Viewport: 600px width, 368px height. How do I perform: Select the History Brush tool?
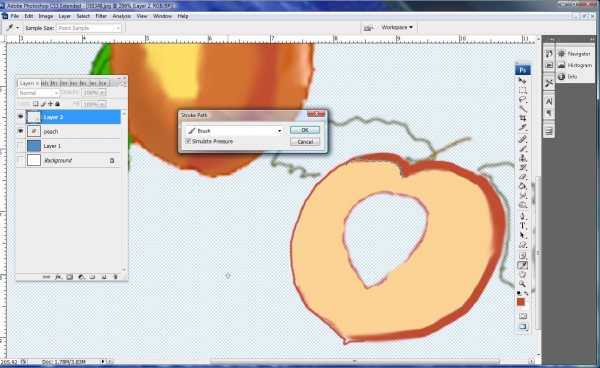522,168
